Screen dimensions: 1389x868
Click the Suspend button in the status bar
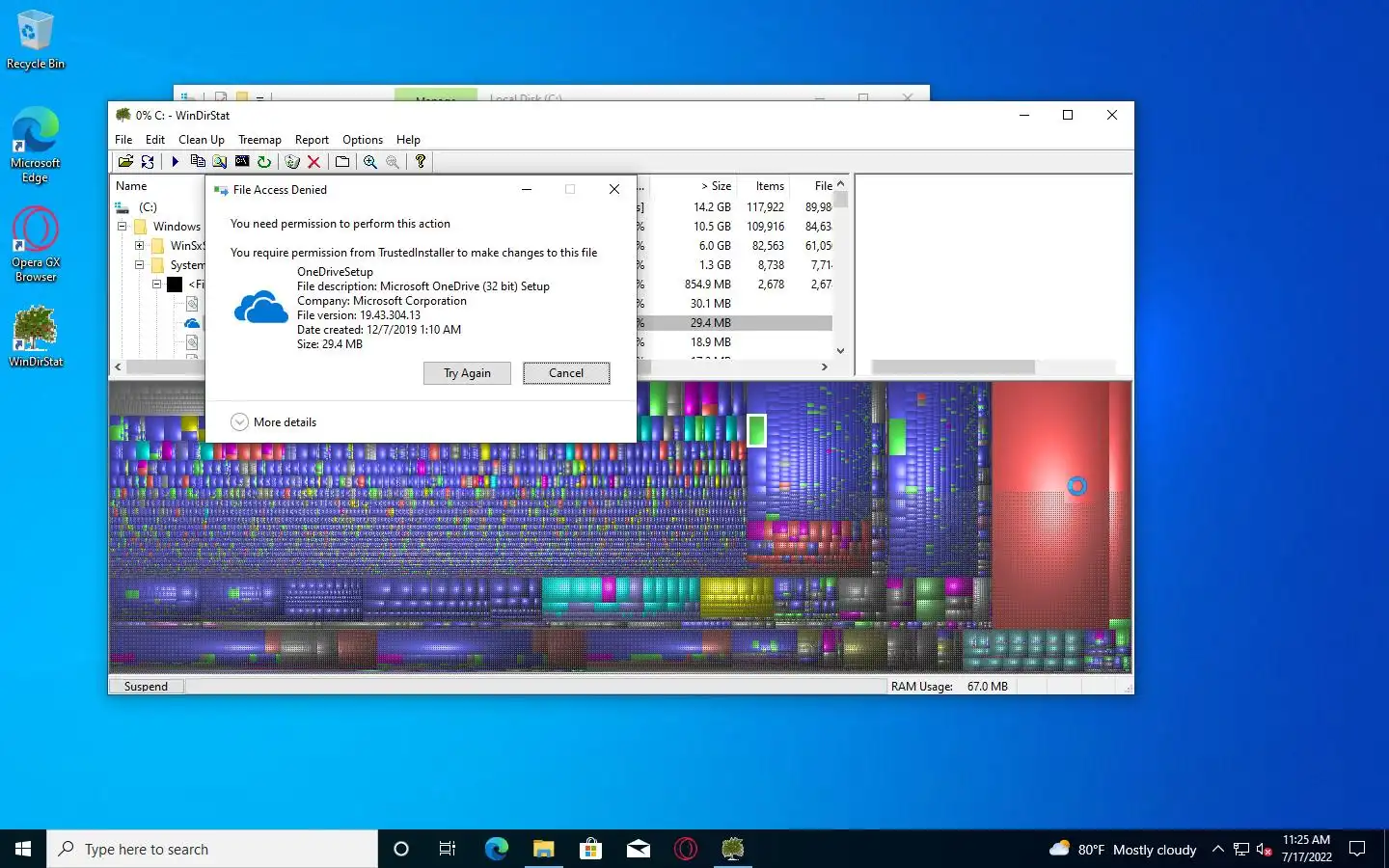146,687
